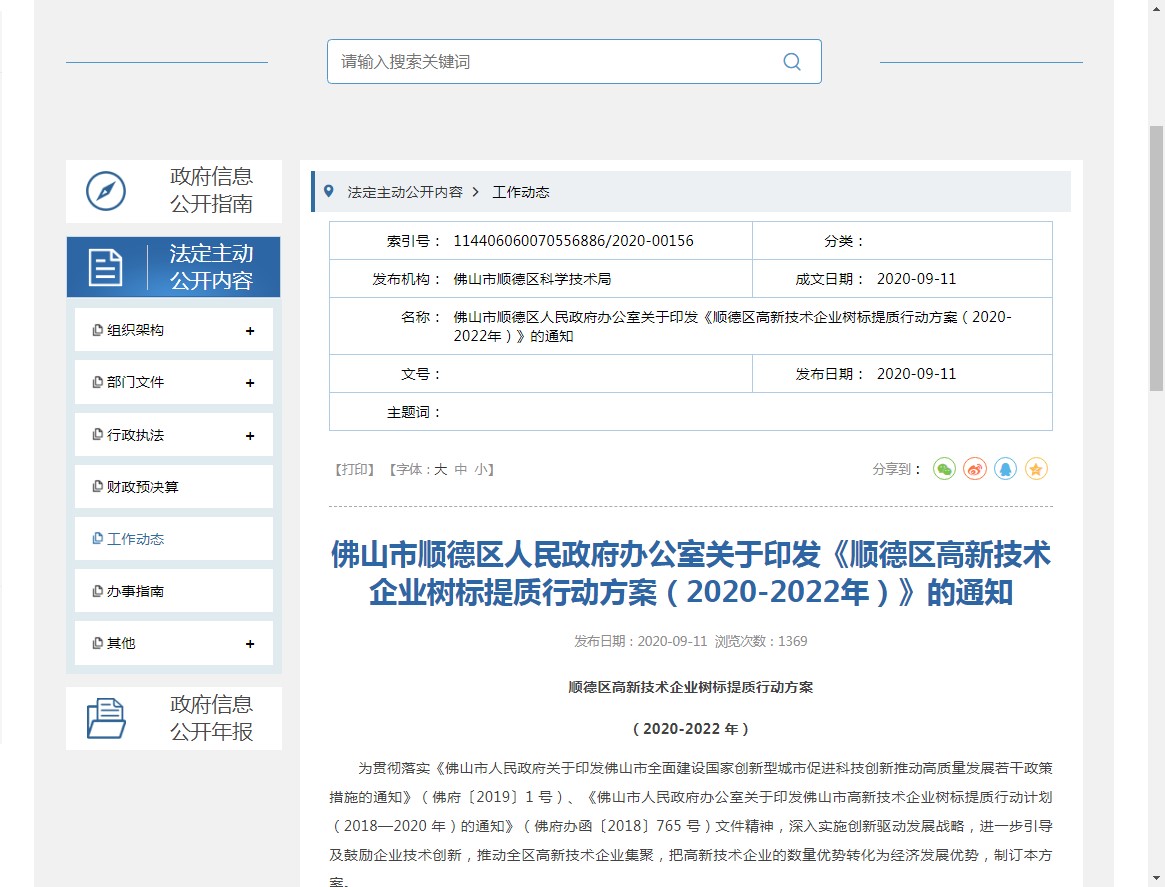The width and height of the screenshot is (1165, 887).
Task: Click the location pin in breadcrumb bar
Action: (x=328, y=192)
